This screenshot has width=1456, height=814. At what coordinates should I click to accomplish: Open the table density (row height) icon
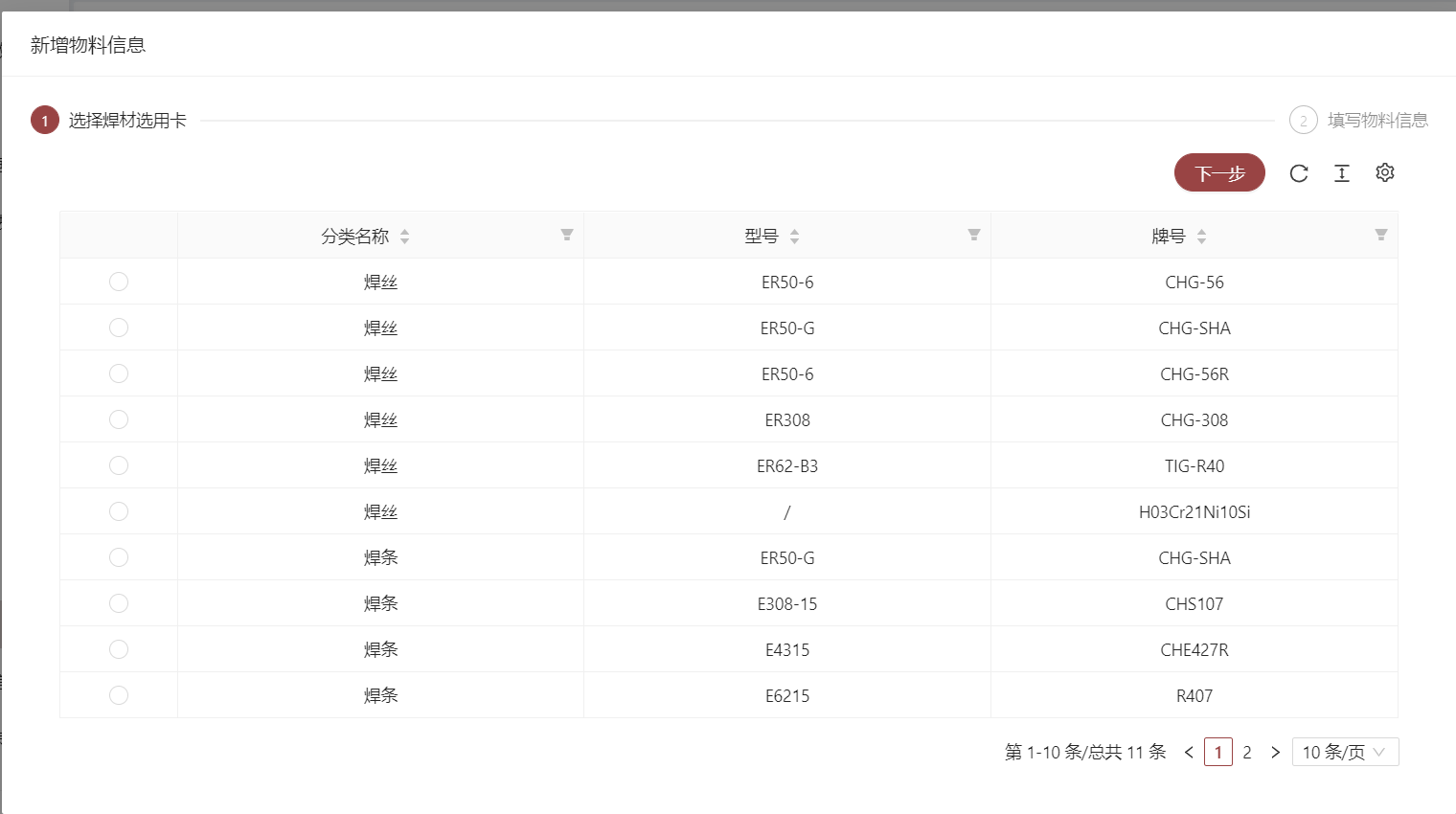pyautogui.click(x=1342, y=173)
